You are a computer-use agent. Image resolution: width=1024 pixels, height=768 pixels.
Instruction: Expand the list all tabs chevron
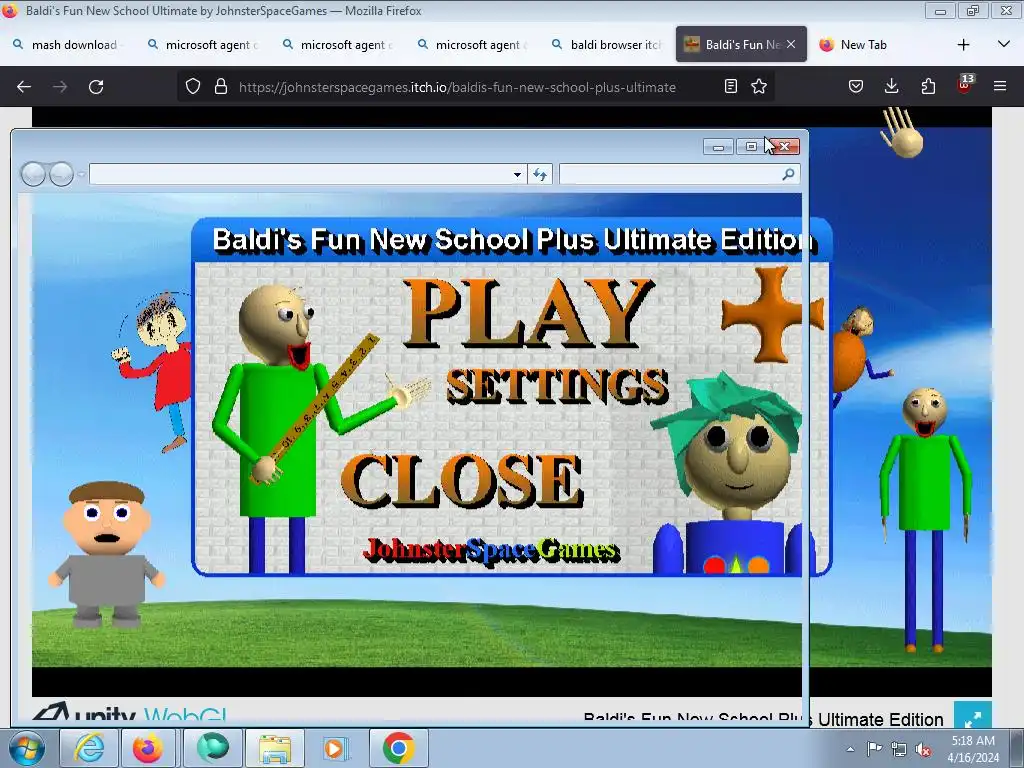1004,44
